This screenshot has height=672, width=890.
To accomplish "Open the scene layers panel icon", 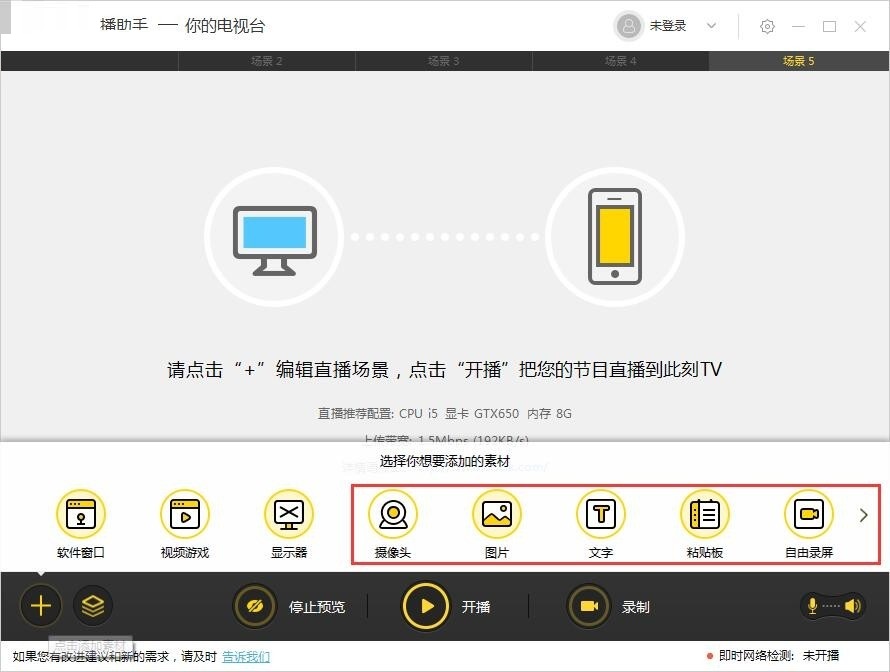I will (93, 605).
